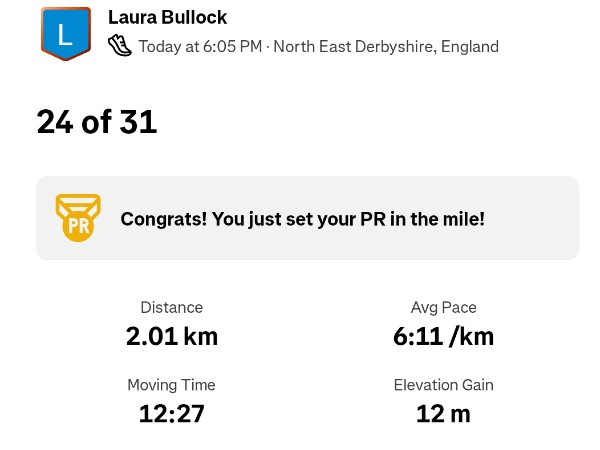Click the Avg Pace stat label
Viewport: 600px width, 450px height.
click(x=443, y=308)
